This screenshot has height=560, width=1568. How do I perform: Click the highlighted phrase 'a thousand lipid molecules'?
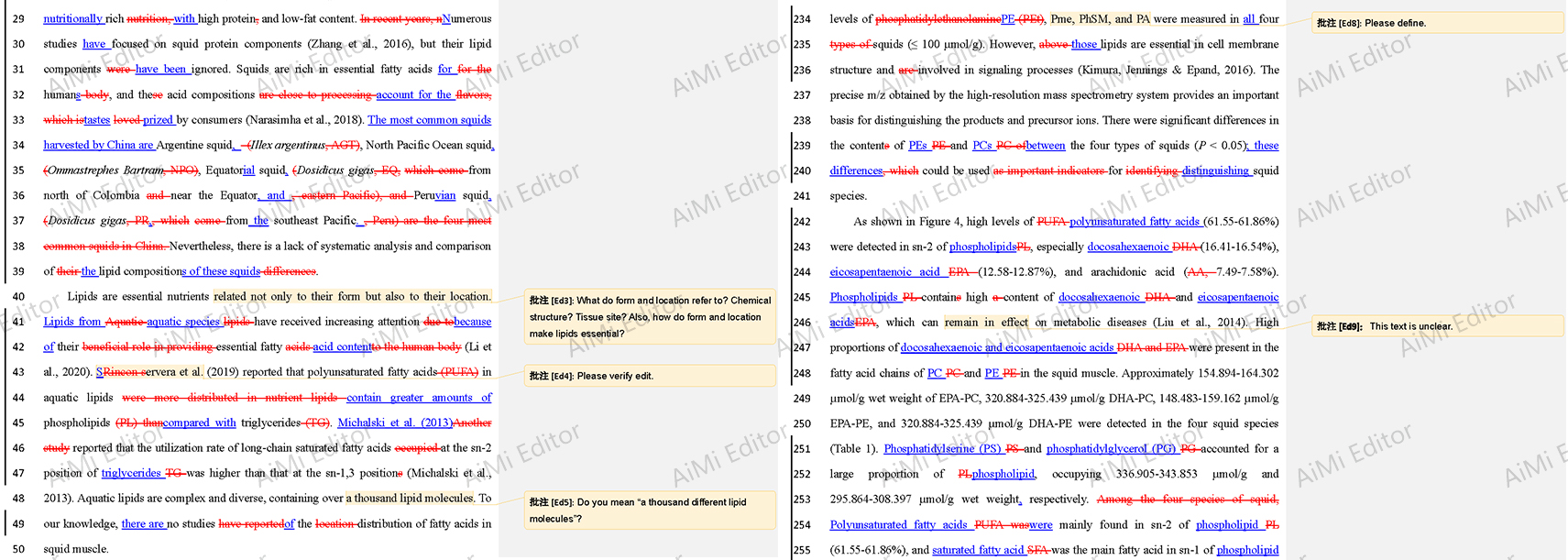tap(411, 499)
